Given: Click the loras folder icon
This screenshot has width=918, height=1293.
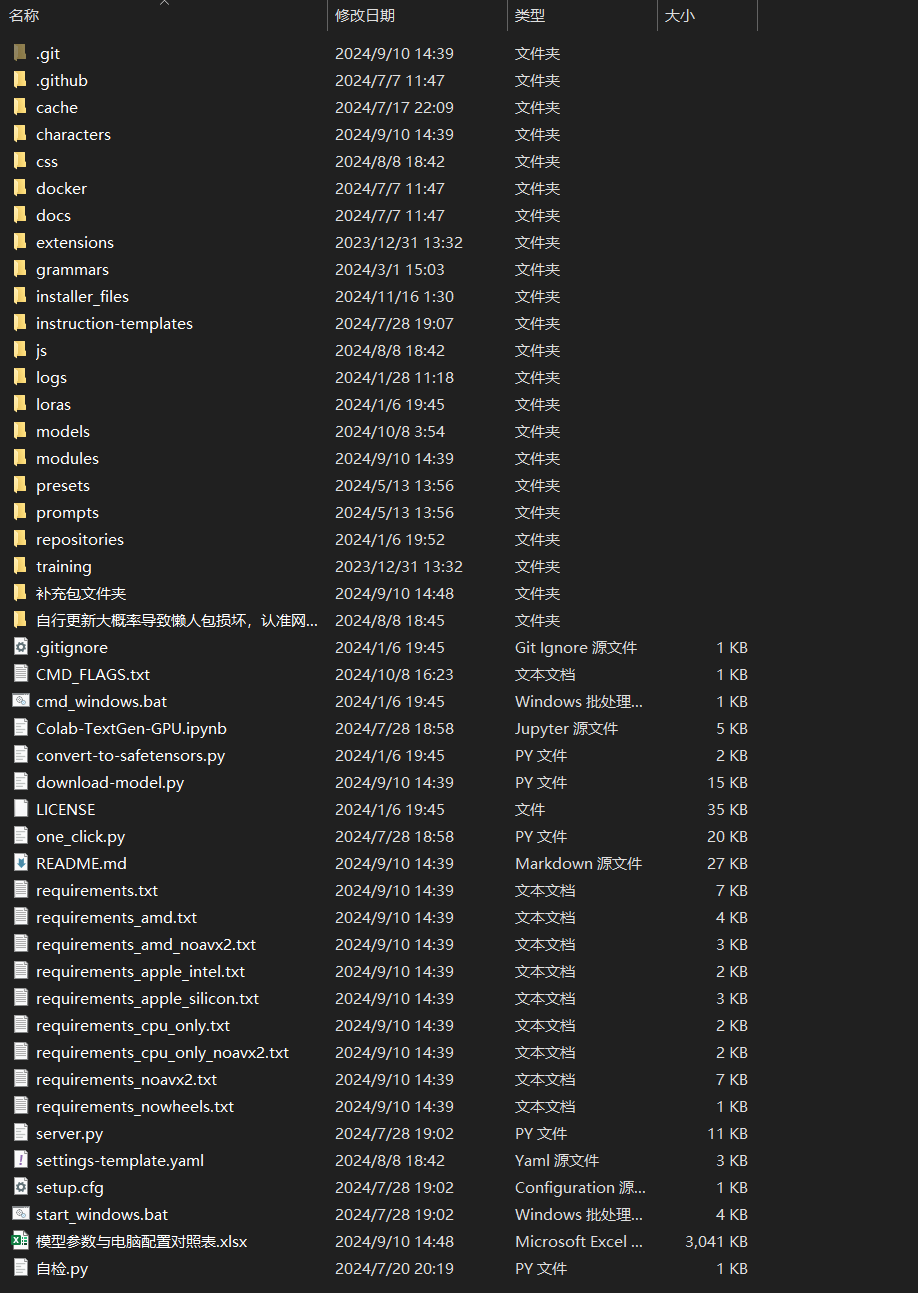Looking at the screenshot, I should tap(20, 404).
